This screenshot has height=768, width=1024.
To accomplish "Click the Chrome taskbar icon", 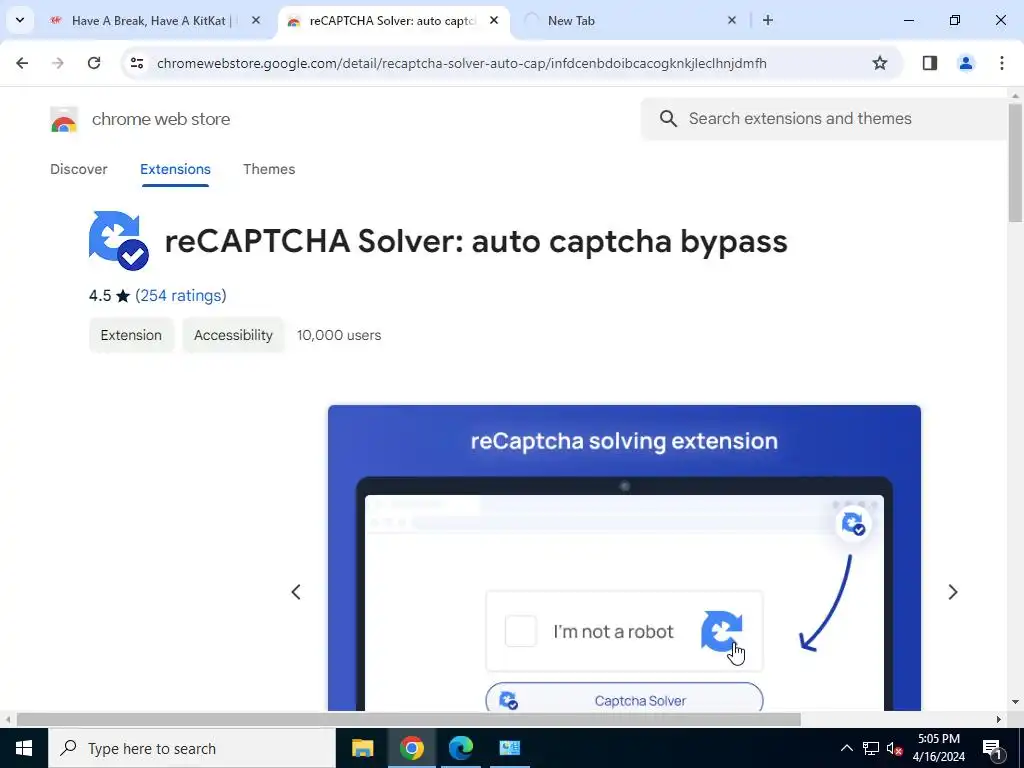I will click(x=411, y=748).
